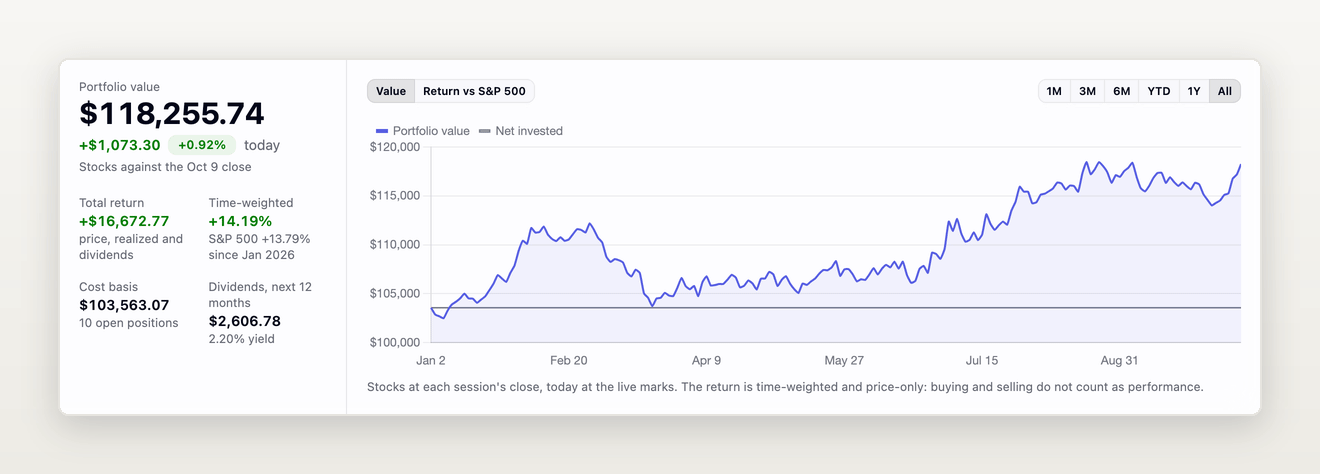Click the Jan 2 x-axis label

(x=431, y=360)
